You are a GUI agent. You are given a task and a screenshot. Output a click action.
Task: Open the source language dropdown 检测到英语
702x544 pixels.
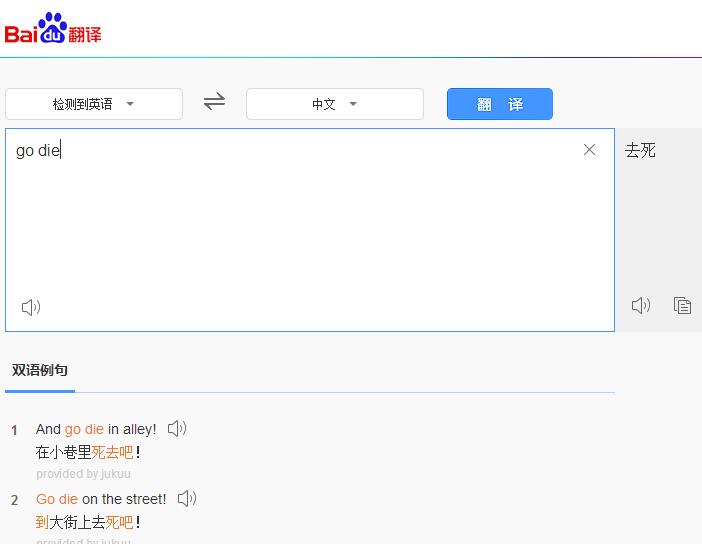[x=94, y=104]
